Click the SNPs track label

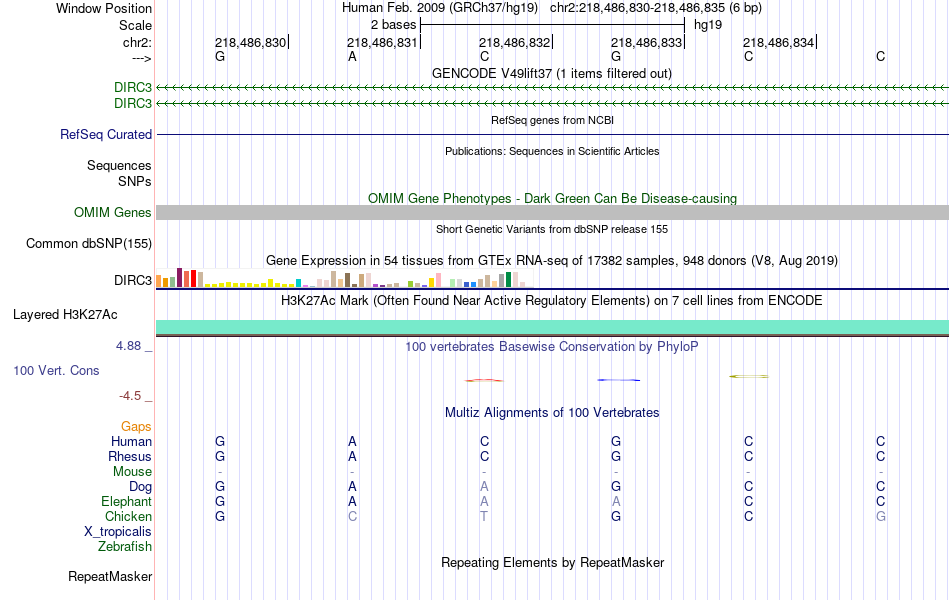click(x=135, y=181)
